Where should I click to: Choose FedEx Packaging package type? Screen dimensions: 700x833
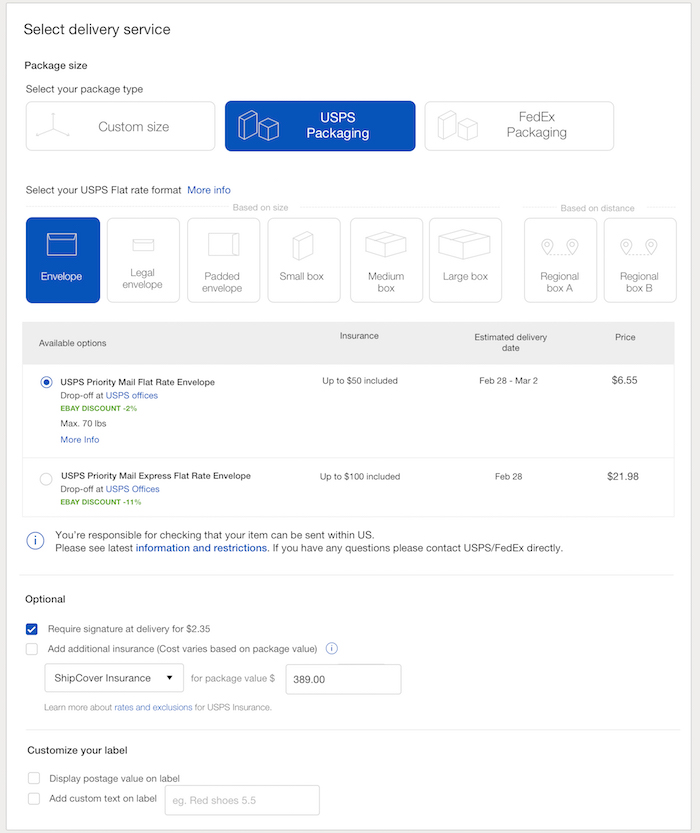519,126
